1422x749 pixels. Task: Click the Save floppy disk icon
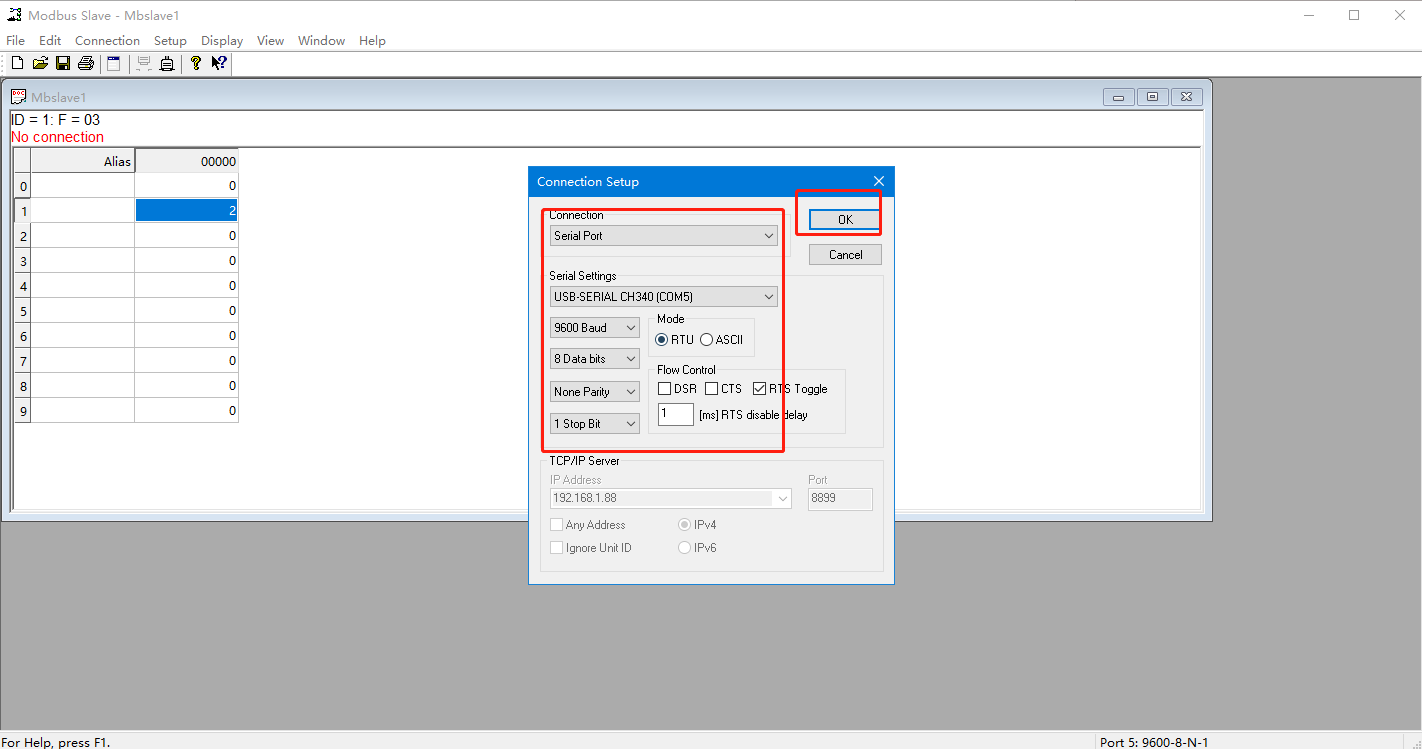[x=63, y=64]
